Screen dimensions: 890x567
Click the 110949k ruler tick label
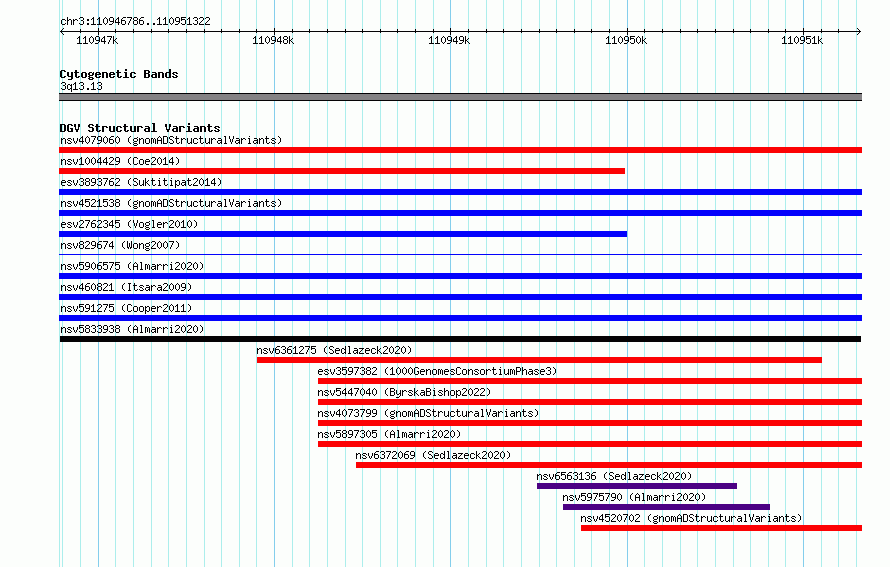449,40
